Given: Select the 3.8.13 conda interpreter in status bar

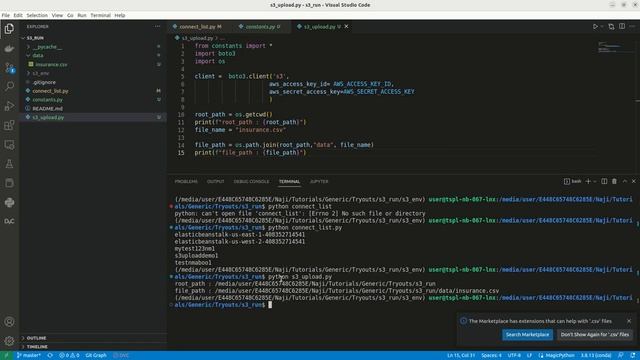Looking at the screenshot, I should pos(596,355).
